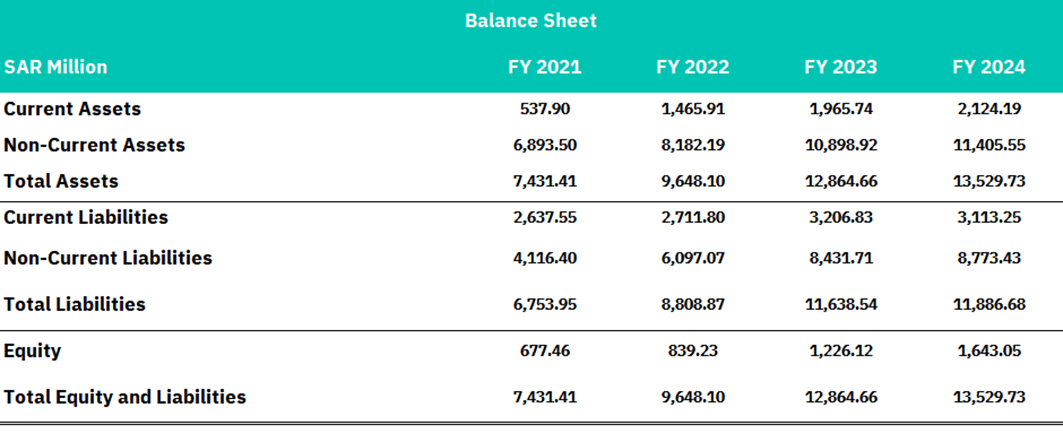This screenshot has height=442, width=1063.
Task: Select the Total Assets value 13,529.73
Action: pyautogui.click(x=989, y=182)
